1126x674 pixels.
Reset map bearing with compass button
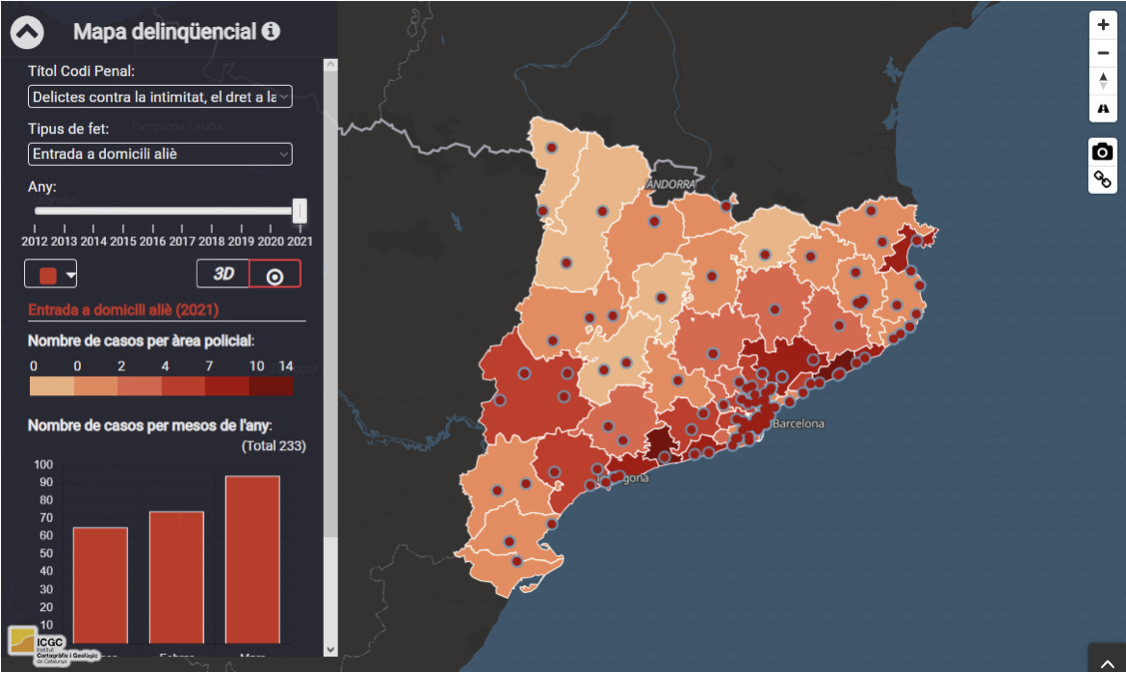pos(1102,80)
